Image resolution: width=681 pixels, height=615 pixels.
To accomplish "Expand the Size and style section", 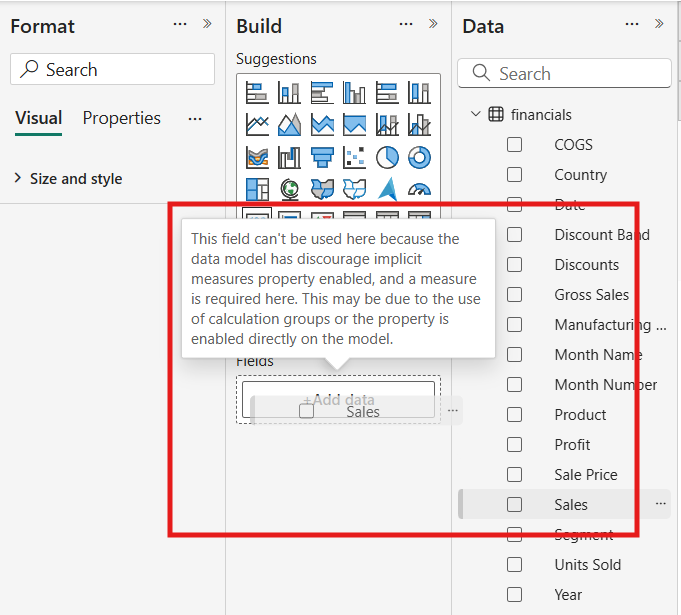I will (x=17, y=178).
